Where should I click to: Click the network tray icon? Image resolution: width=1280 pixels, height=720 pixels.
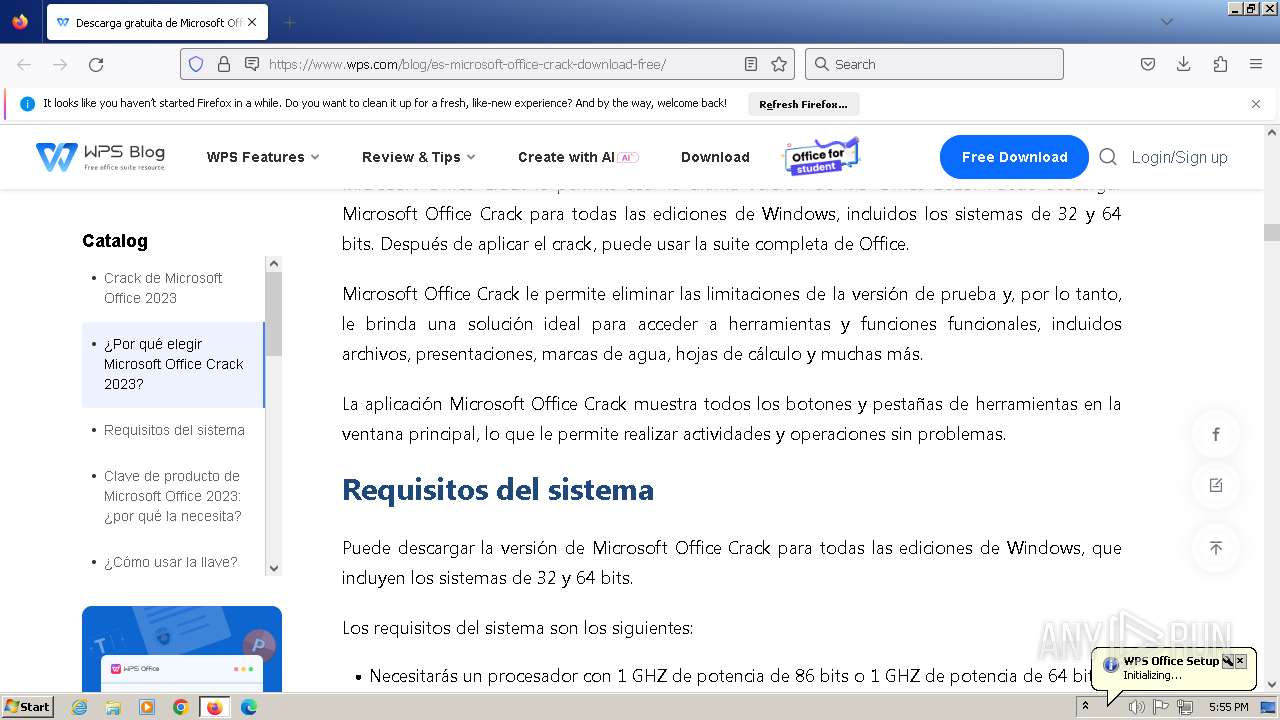(x=1185, y=707)
